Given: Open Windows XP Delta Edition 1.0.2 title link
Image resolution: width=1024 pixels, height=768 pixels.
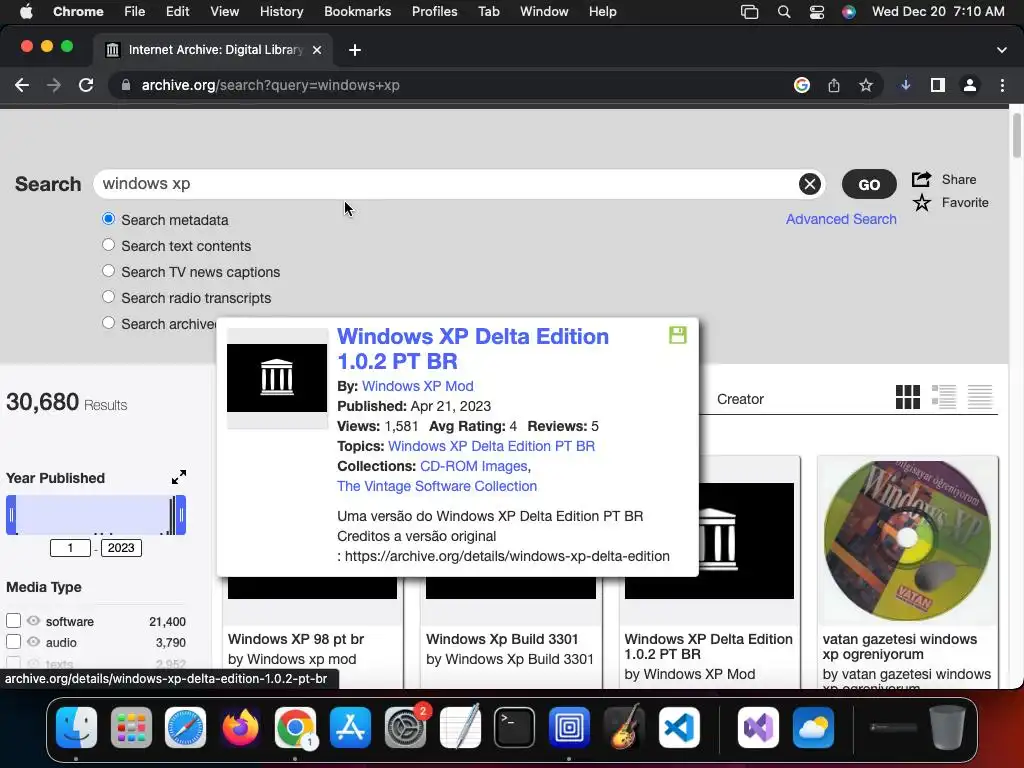Looking at the screenshot, I should coord(473,349).
